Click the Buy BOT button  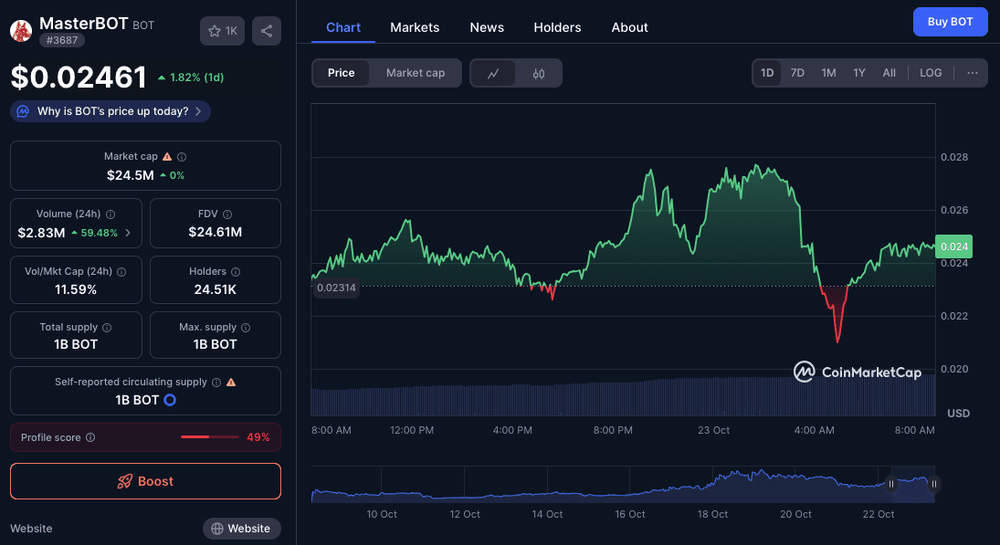pos(949,22)
